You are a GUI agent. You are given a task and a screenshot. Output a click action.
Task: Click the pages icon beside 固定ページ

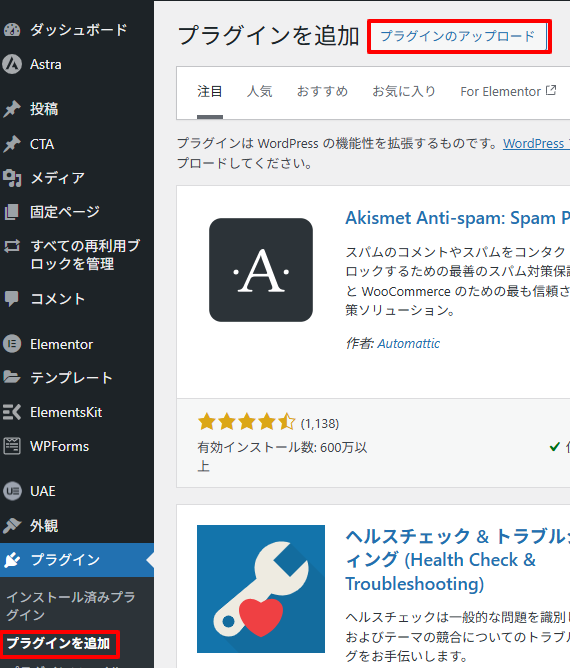[x=12, y=212]
